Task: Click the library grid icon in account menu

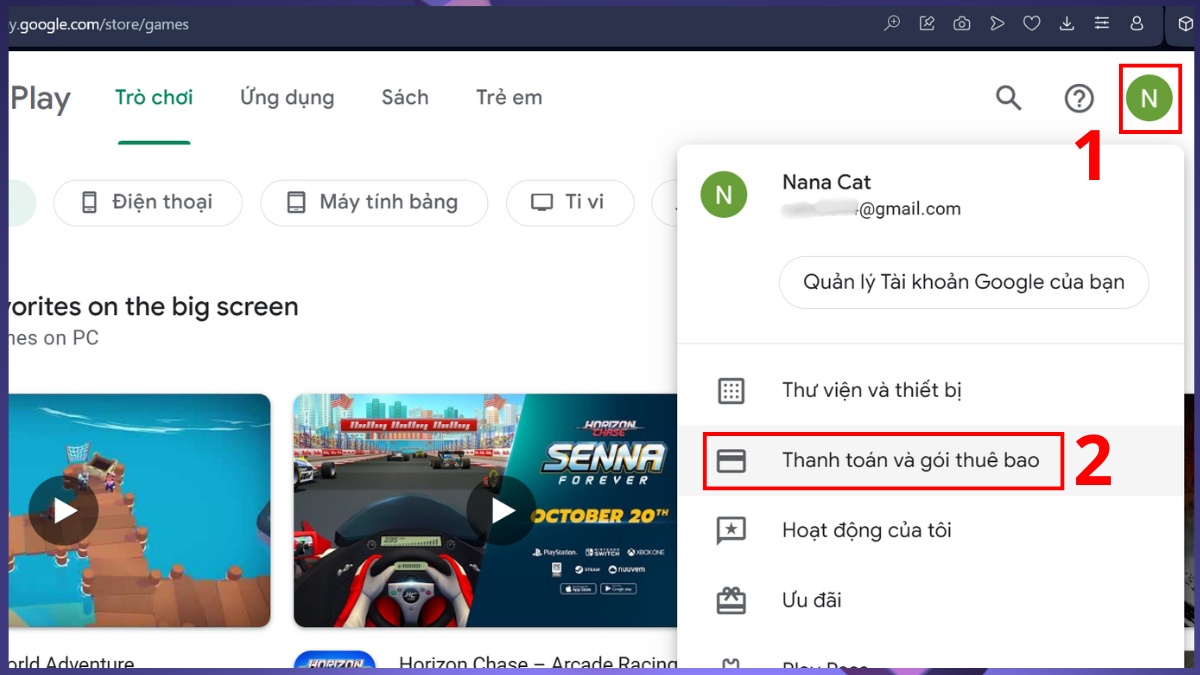Action: [732, 390]
